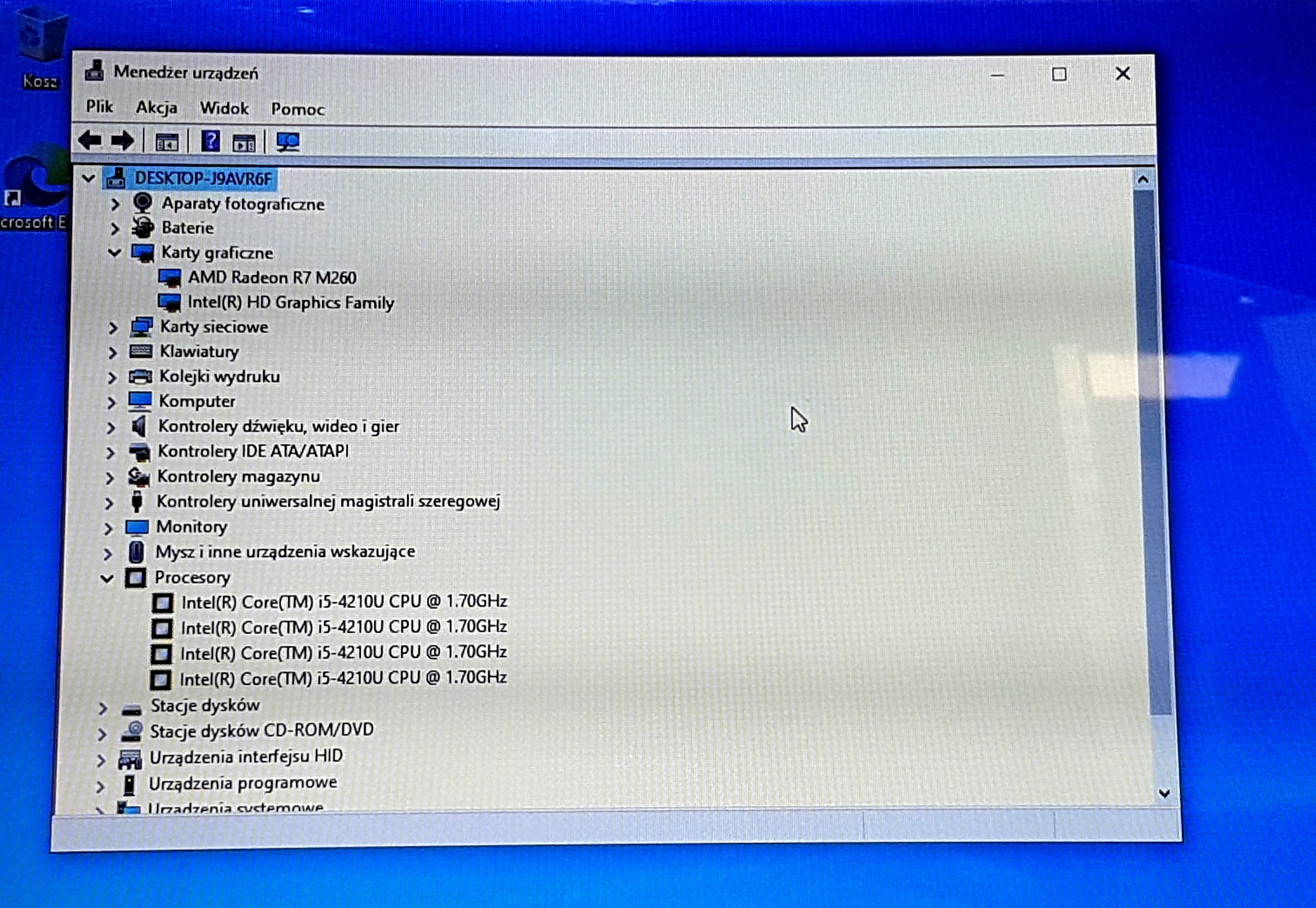Image resolution: width=1316 pixels, height=908 pixels.
Task: Expand the Komputer category
Action: tap(111, 402)
